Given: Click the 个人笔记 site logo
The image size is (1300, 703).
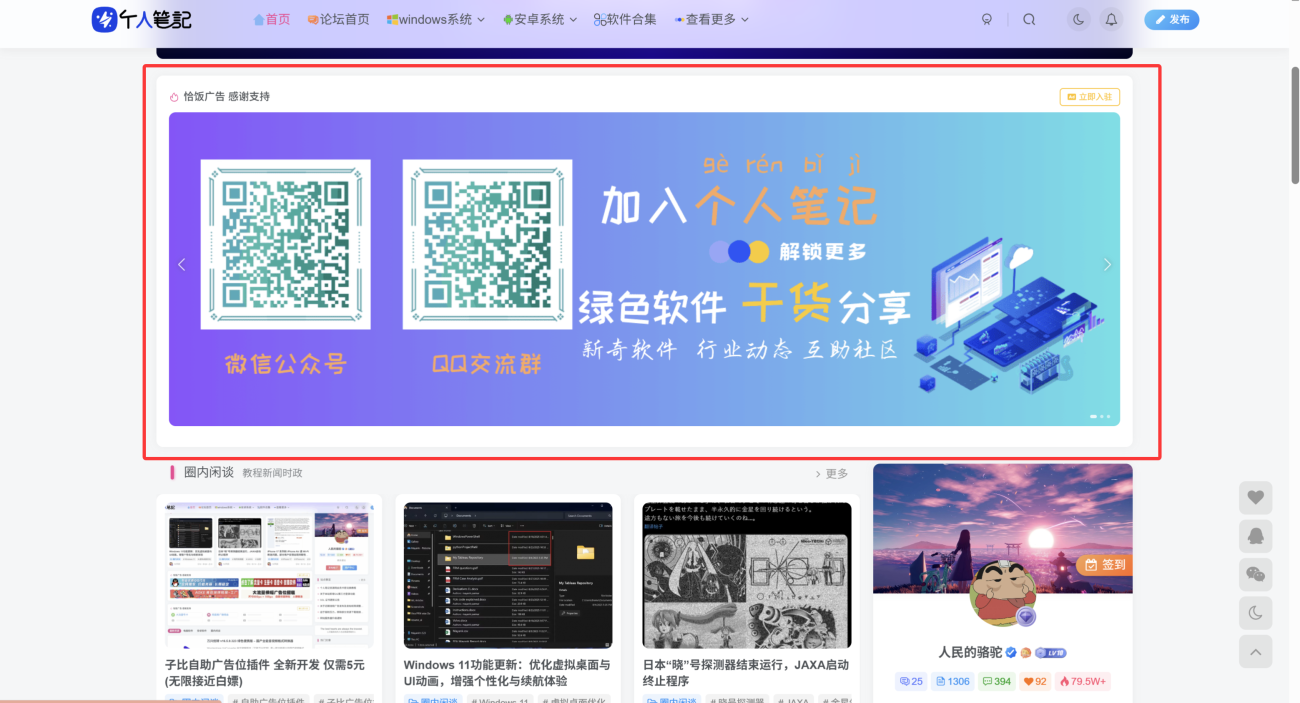Looking at the screenshot, I should (140, 19).
